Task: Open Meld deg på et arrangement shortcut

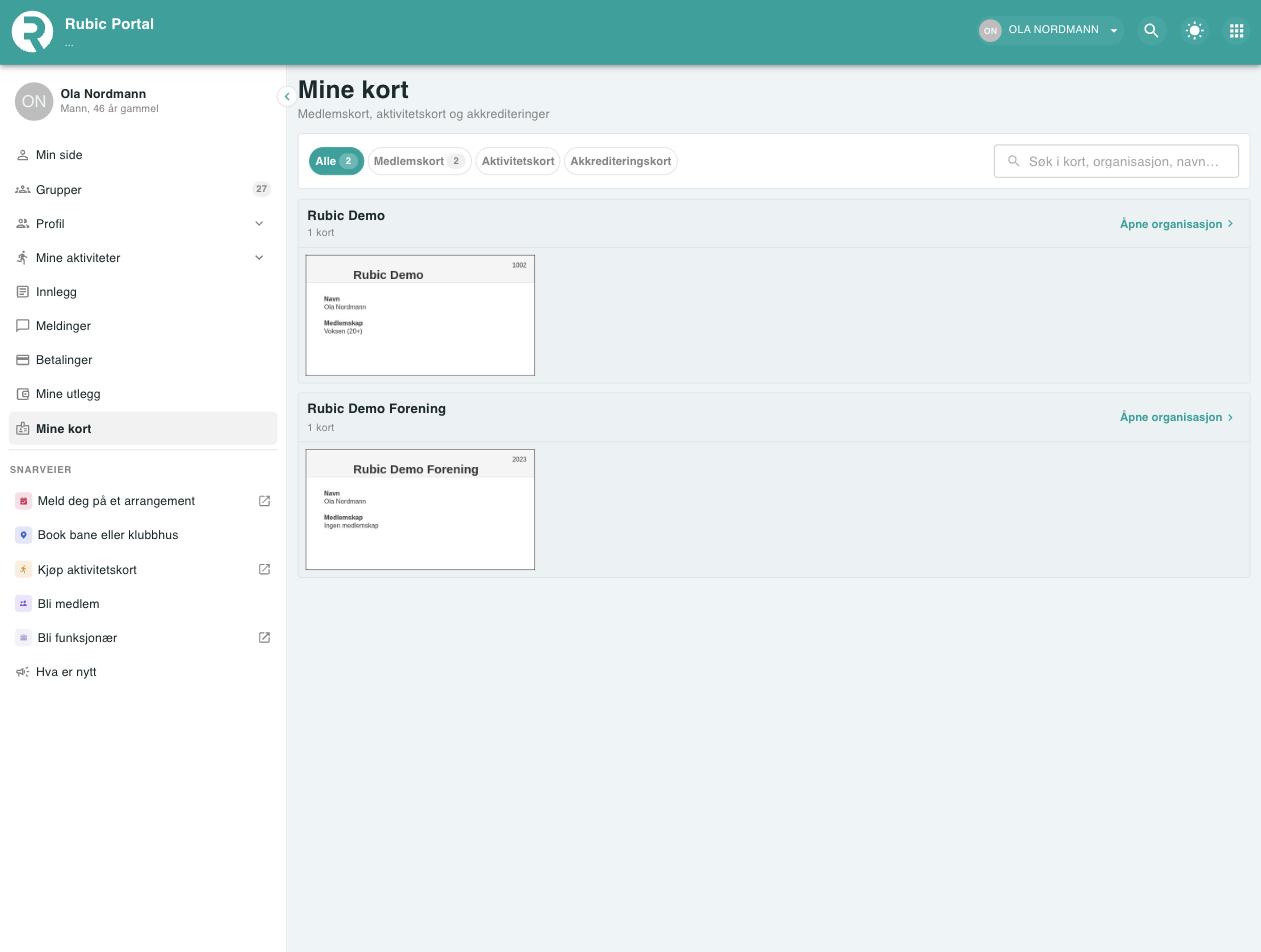Action: (143, 501)
